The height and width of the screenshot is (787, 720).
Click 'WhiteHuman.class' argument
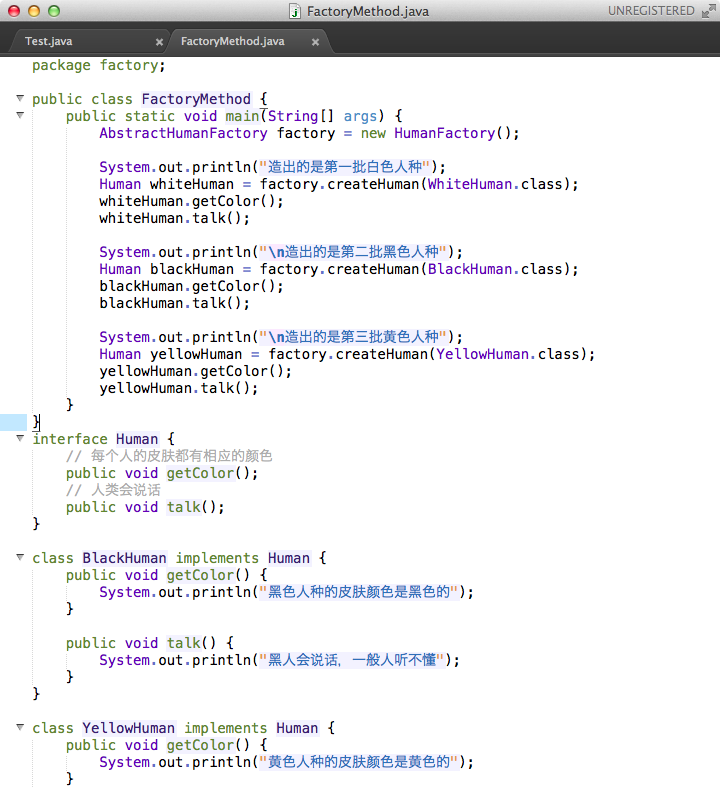495,184
